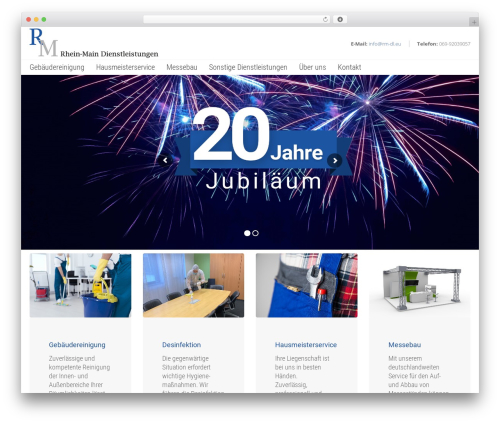Select first slide indicator dot
Screen dimensions: 500x423
click(247, 233)
